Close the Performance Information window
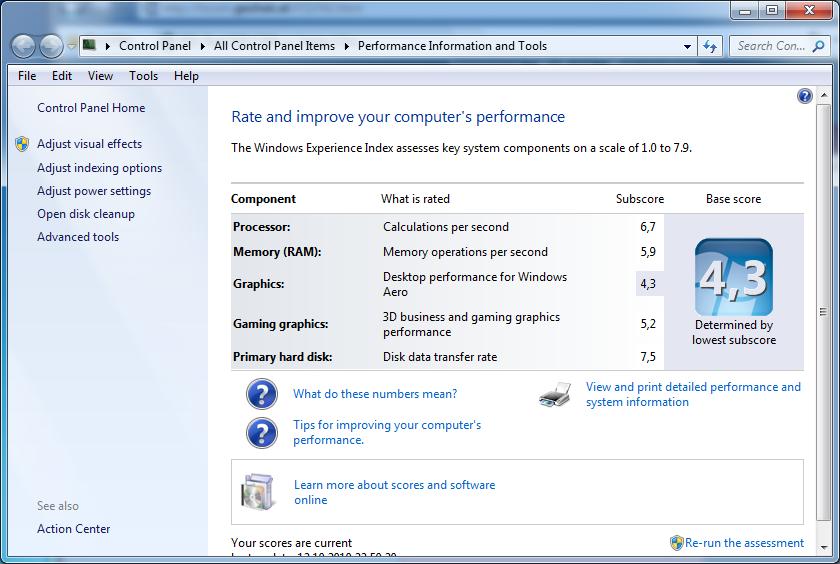The height and width of the screenshot is (564, 840). (809, 10)
